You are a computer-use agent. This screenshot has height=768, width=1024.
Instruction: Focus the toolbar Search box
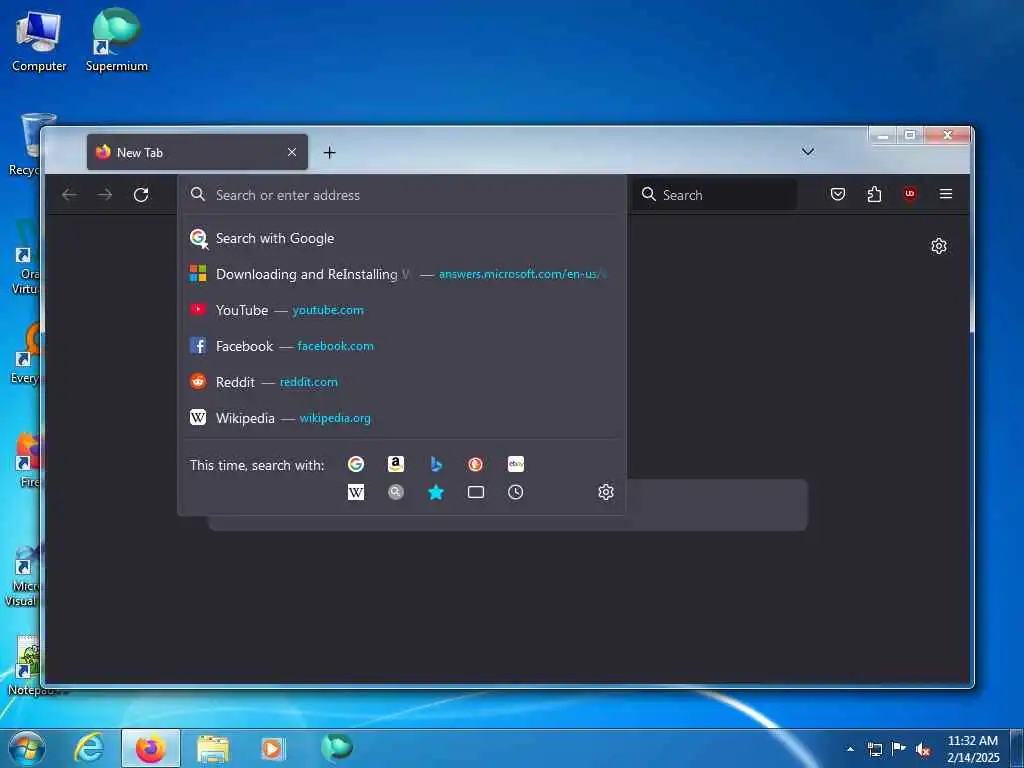(x=714, y=195)
